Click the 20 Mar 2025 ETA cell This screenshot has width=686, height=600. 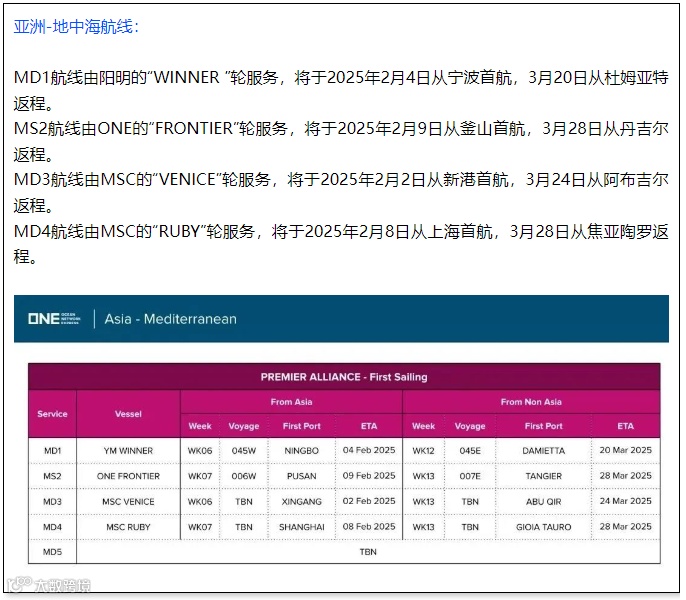click(626, 450)
